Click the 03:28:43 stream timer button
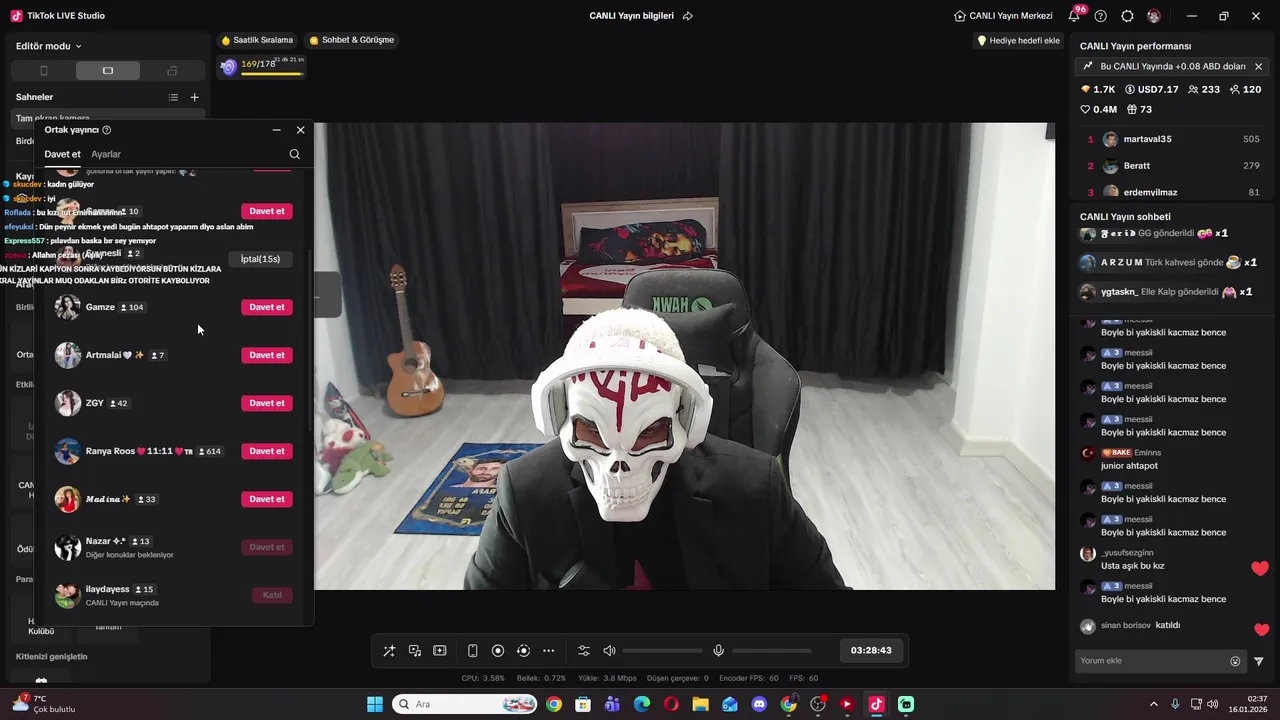This screenshot has width=1280, height=720. point(871,650)
